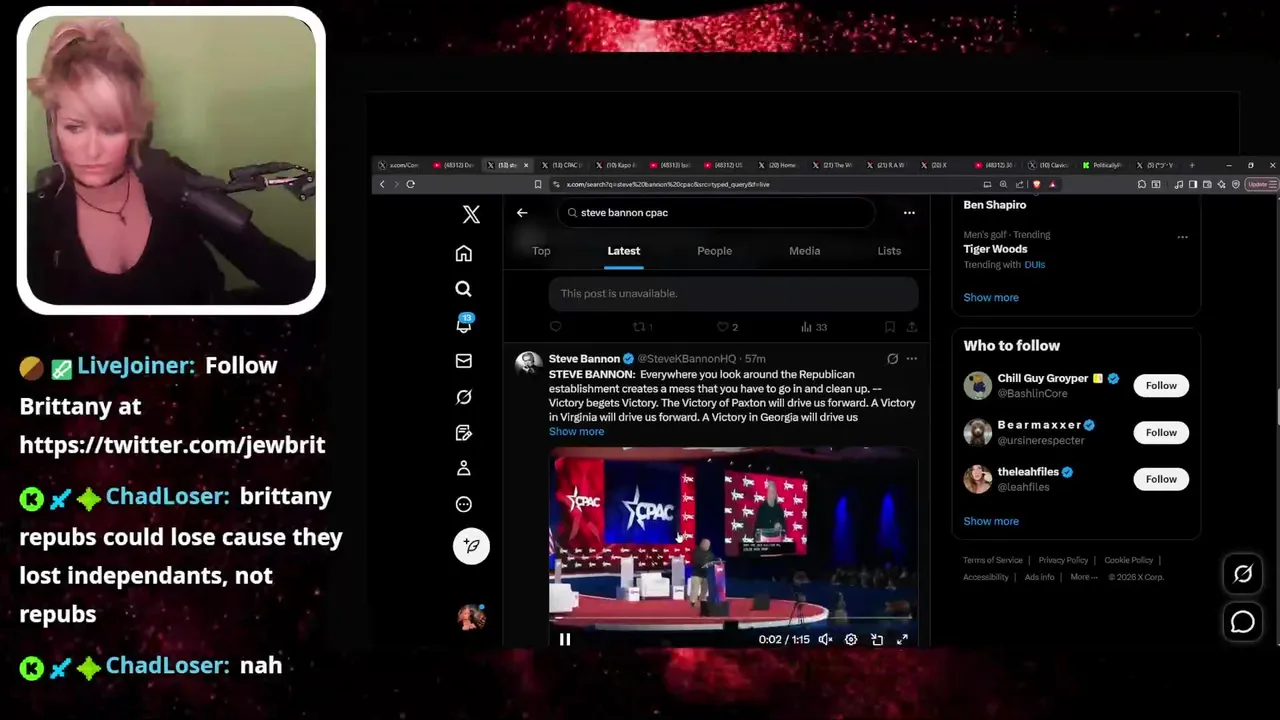The height and width of the screenshot is (720, 1280).
Task: Open Notifications bell with 13 badge
Action: [x=464, y=324]
